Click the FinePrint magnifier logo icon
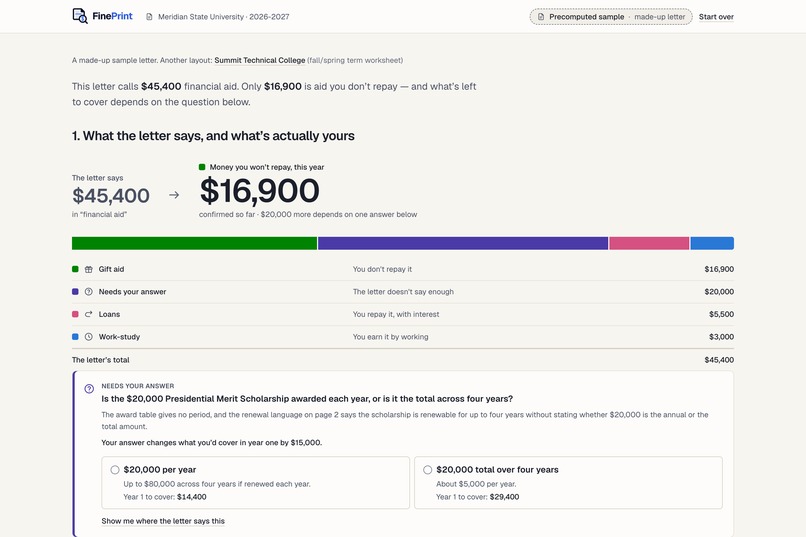Image resolution: width=806 pixels, height=537 pixels. click(x=80, y=16)
